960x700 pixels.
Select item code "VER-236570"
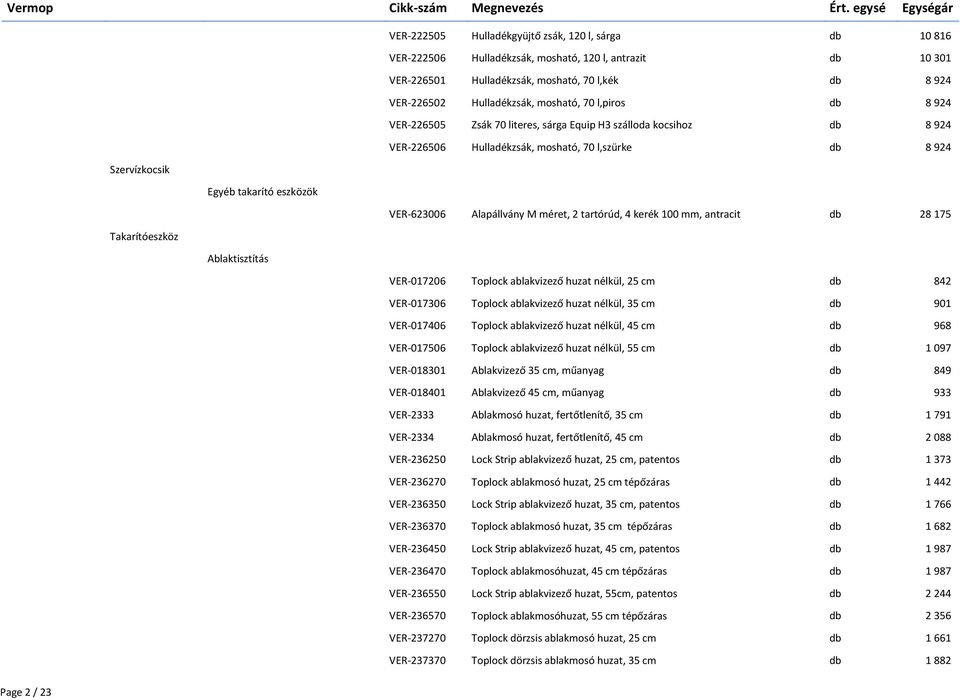pos(417,616)
